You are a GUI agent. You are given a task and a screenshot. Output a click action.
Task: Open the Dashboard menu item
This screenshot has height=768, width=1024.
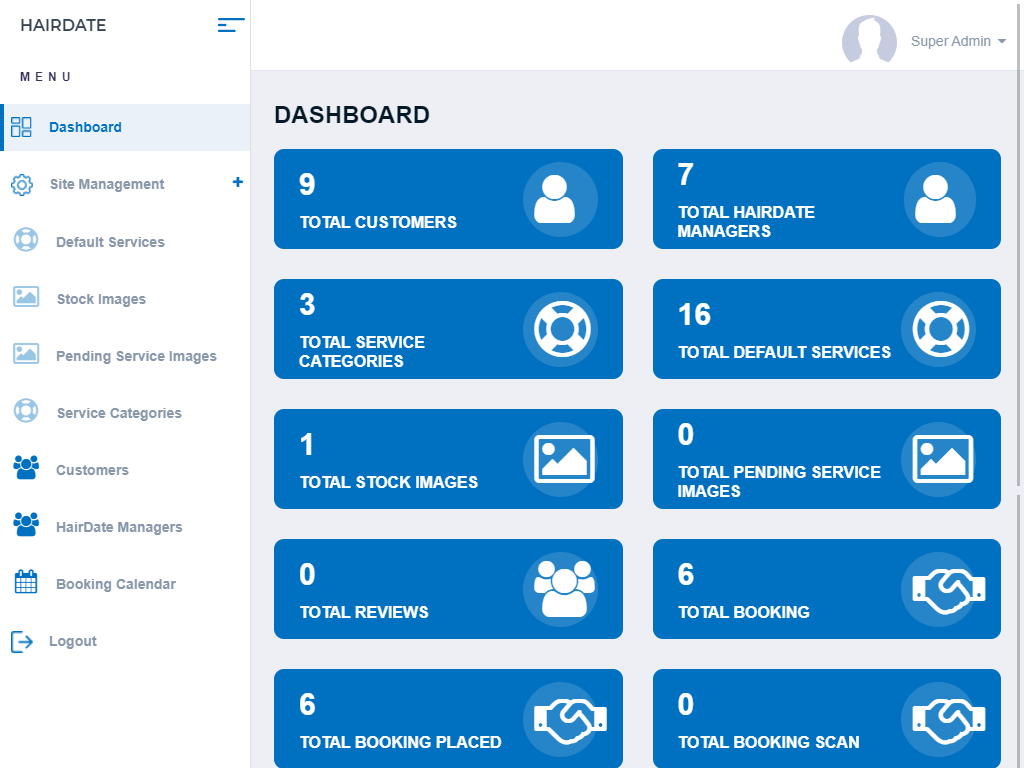[125, 127]
